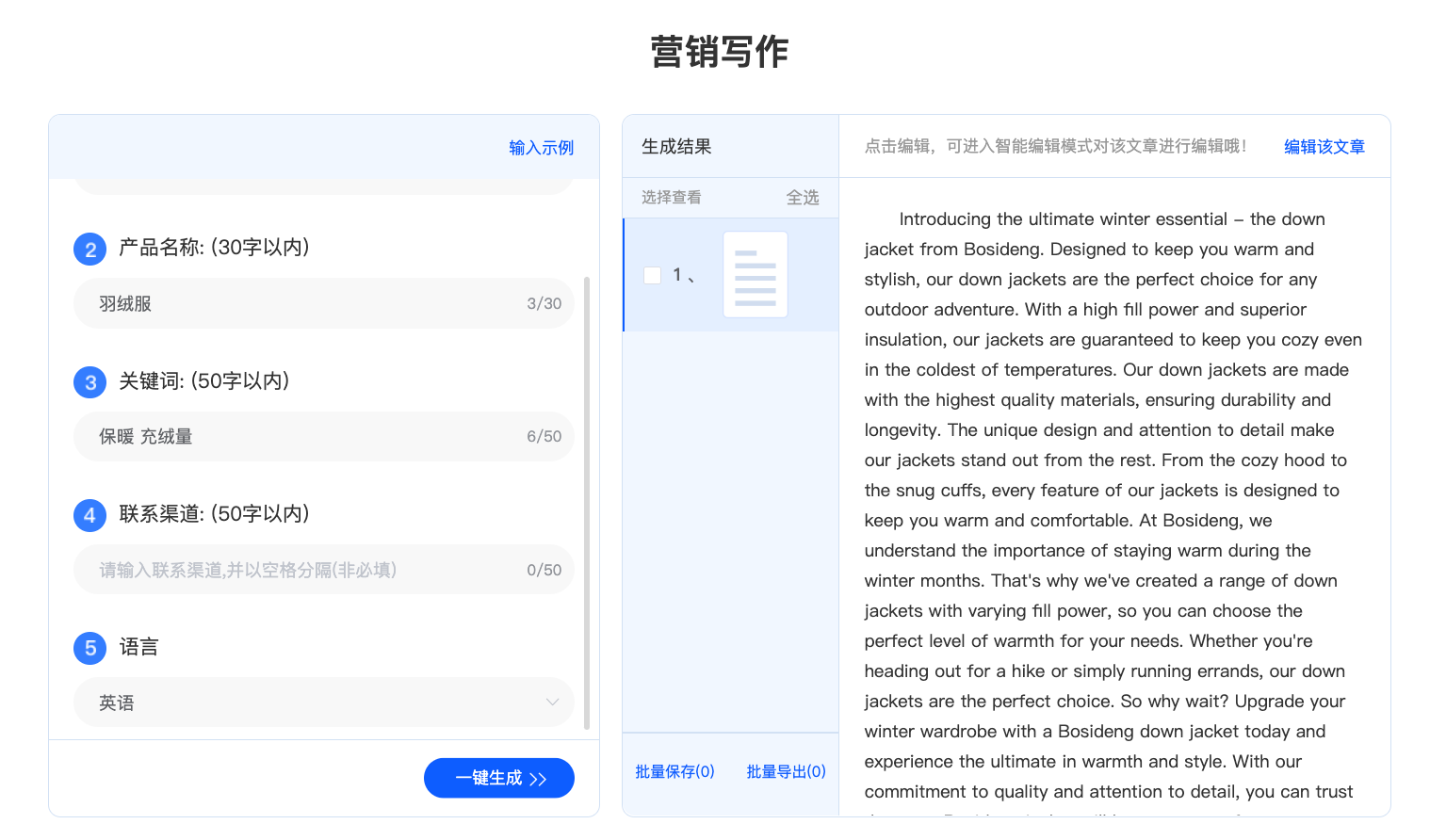1430x840 pixels.
Task: Open the 语言 dropdown showing 英语
Action: coord(324,703)
